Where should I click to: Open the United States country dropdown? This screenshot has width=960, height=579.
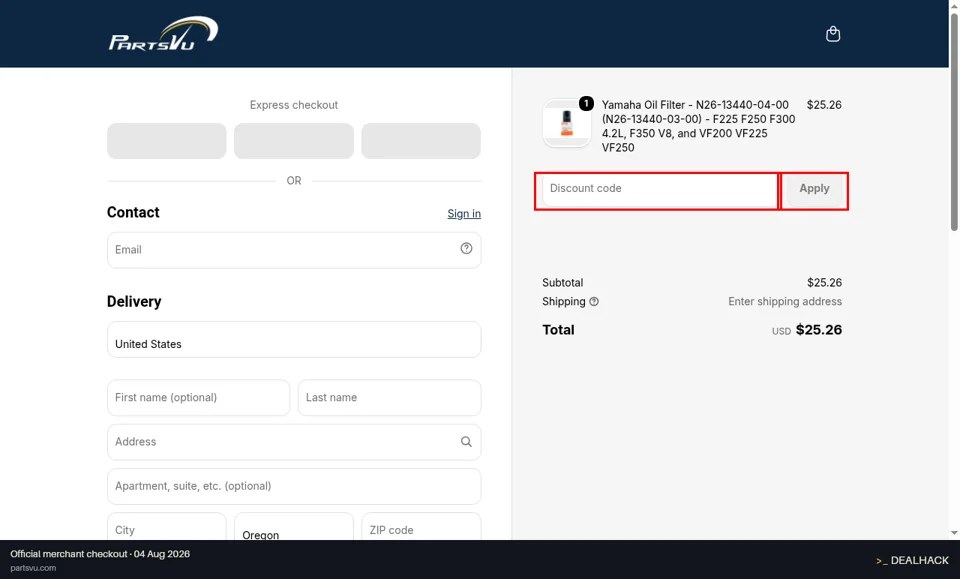click(x=294, y=339)
